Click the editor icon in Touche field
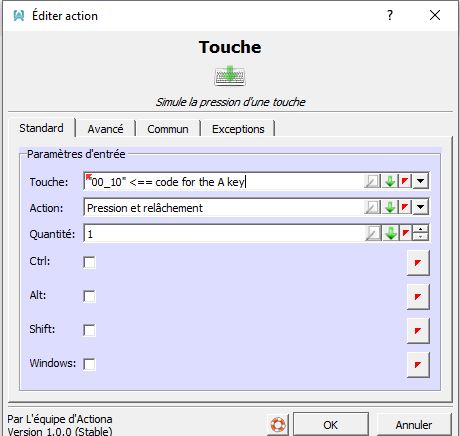The image size is (460, 436). point(372,182)
